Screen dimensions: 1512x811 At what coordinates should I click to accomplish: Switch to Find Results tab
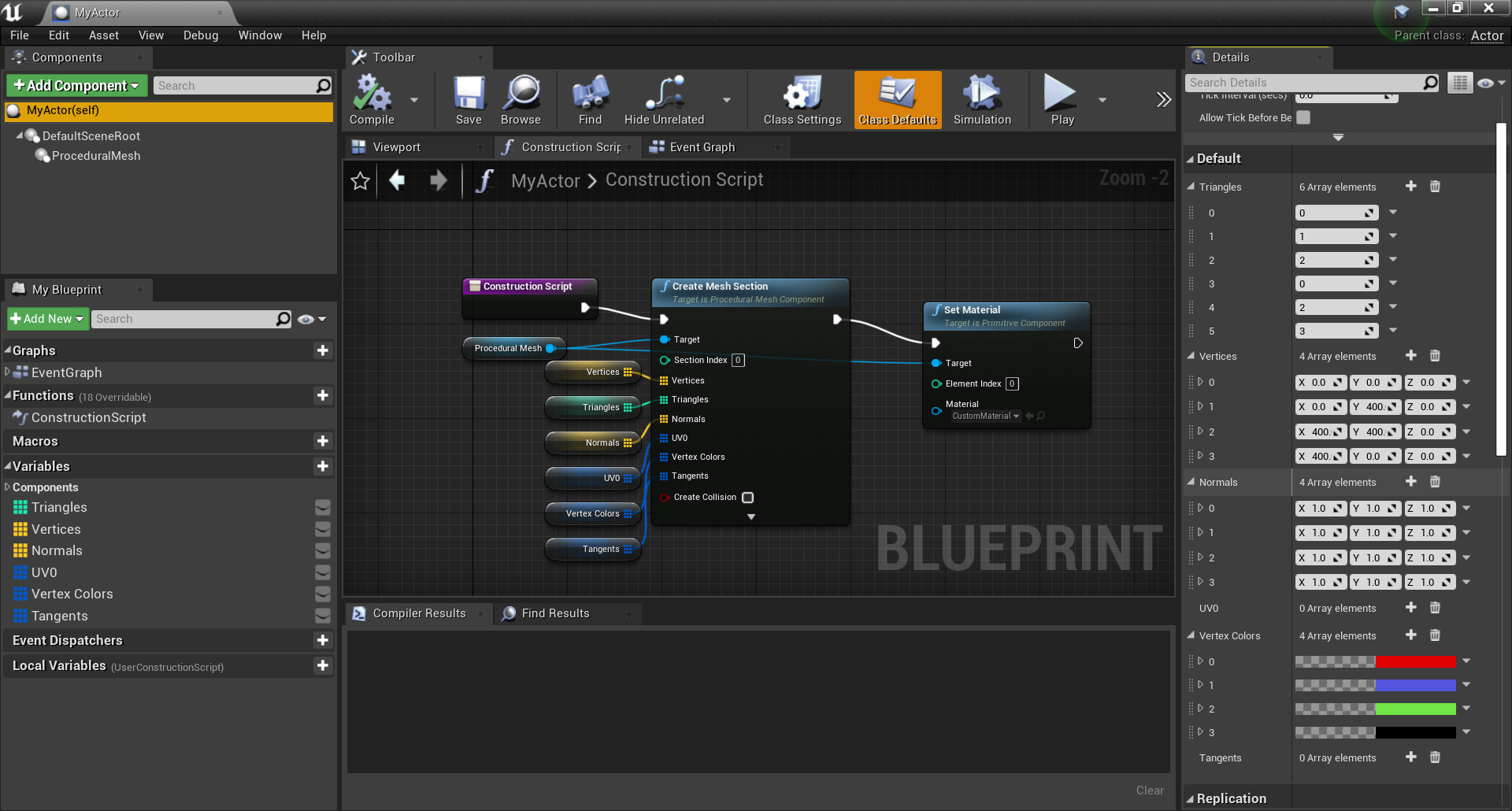click(555, 613)
